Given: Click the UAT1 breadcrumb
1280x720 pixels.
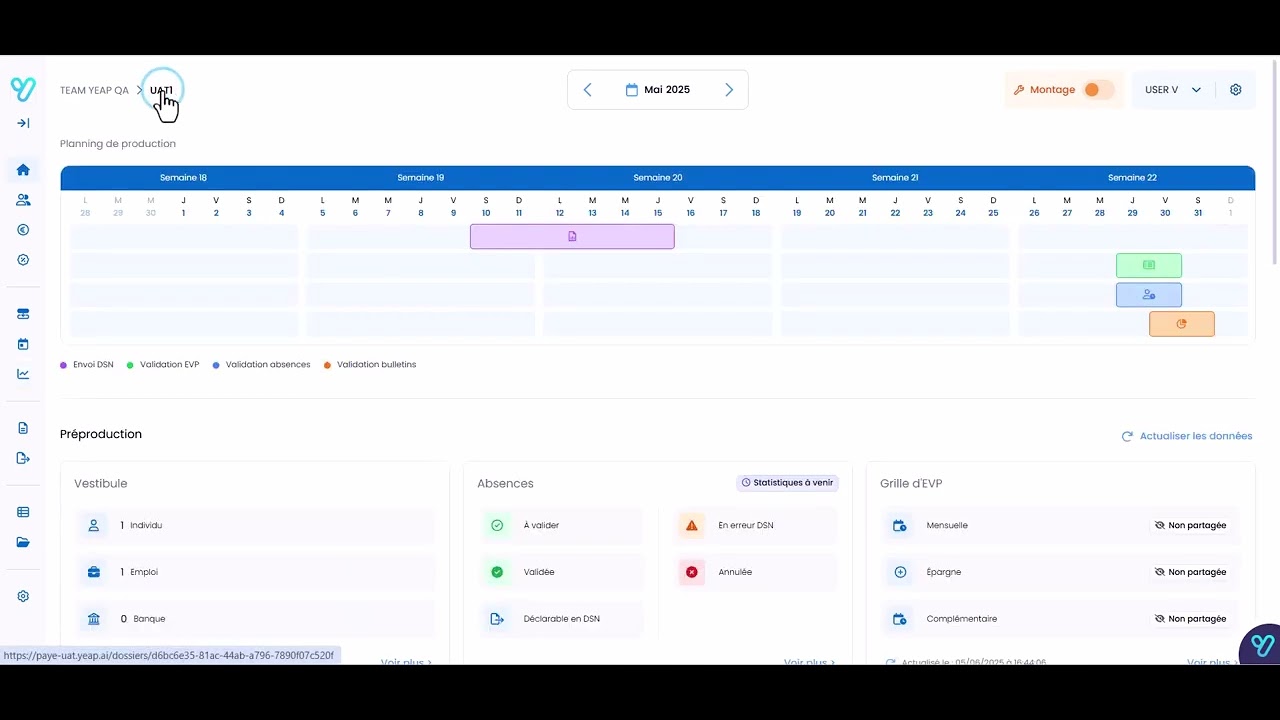Looking at the screenshot, I should (x=161, y=90).
